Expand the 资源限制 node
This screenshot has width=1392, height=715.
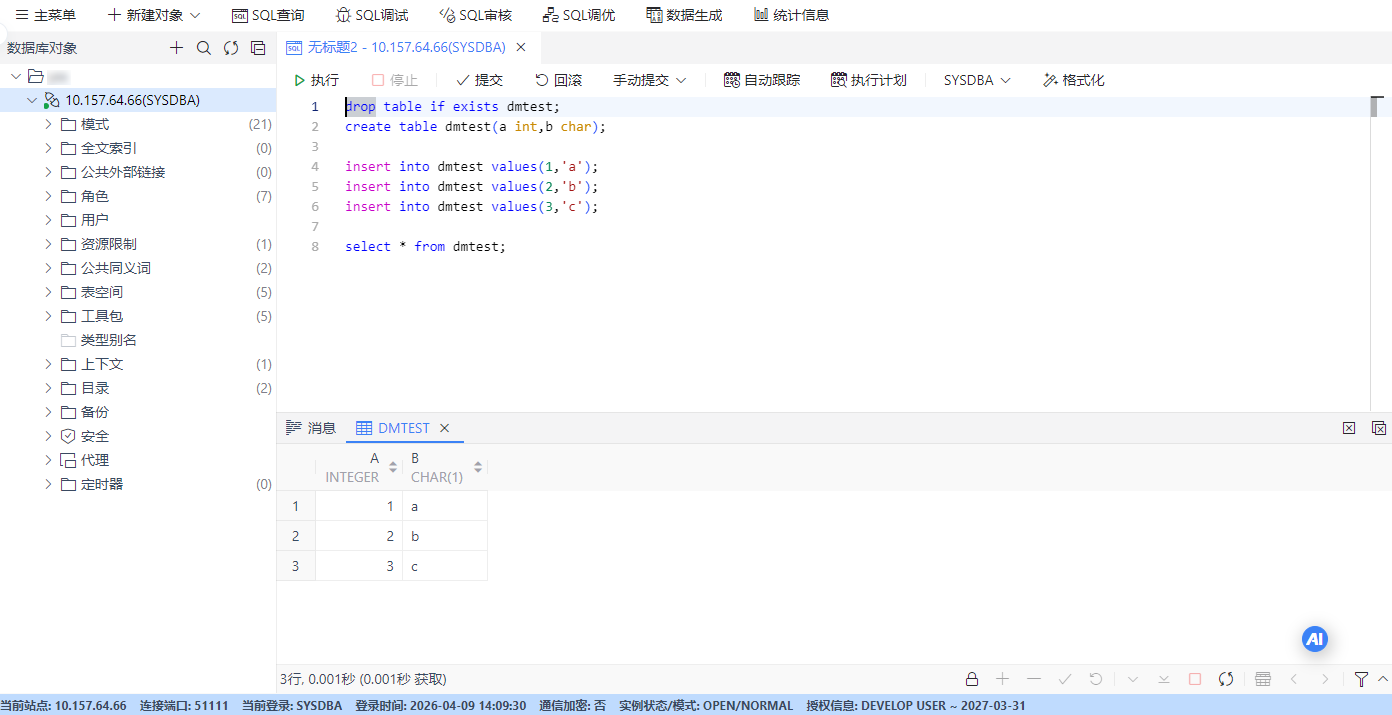[x=48, y=244]
